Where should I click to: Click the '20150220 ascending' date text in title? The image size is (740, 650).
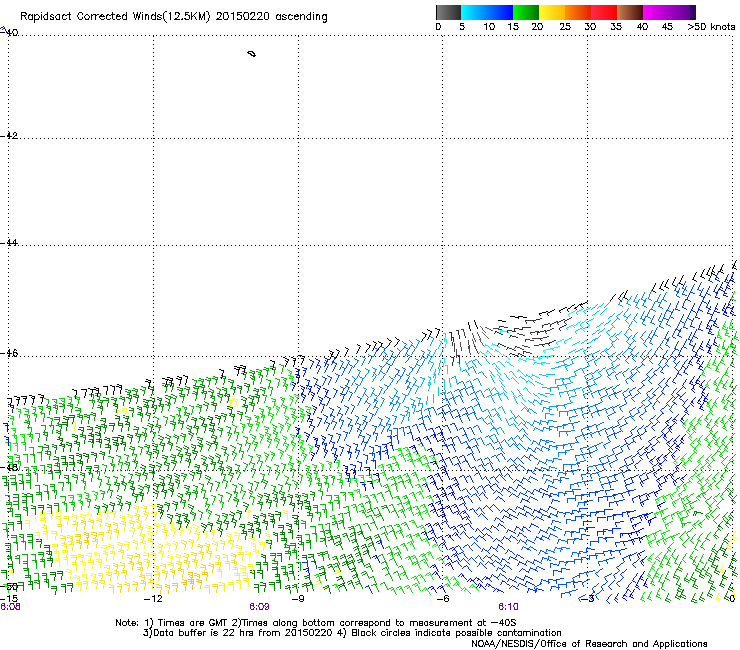click(271, 17)
